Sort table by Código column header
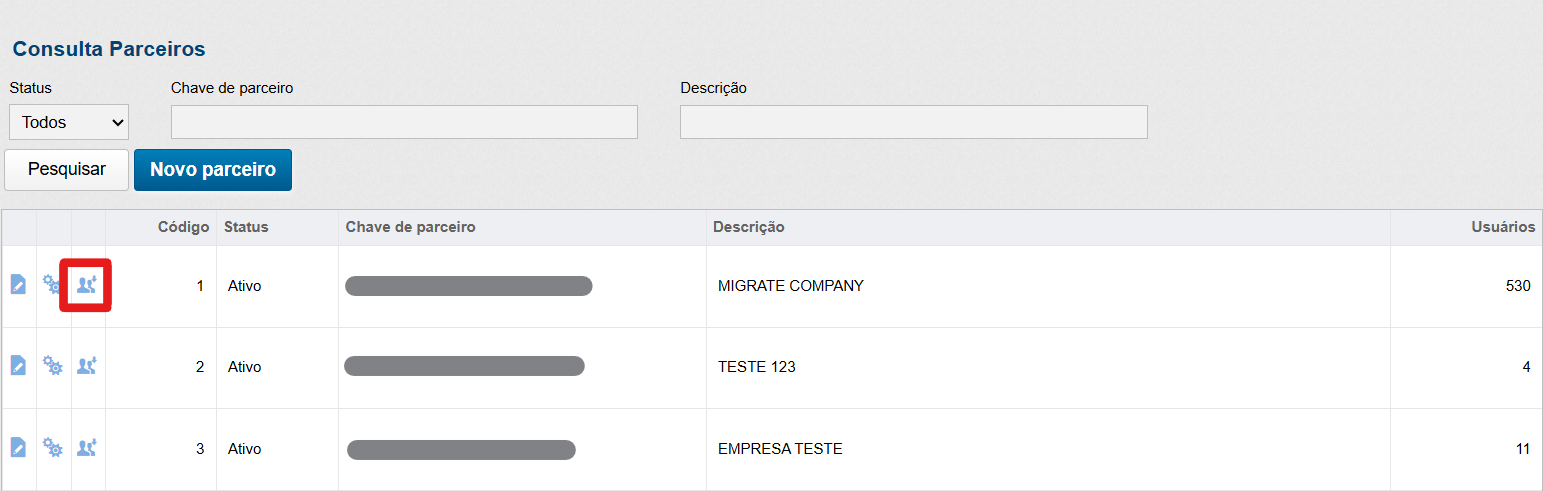This screenshot has height=491, width=1543. (x=183, y=227)
